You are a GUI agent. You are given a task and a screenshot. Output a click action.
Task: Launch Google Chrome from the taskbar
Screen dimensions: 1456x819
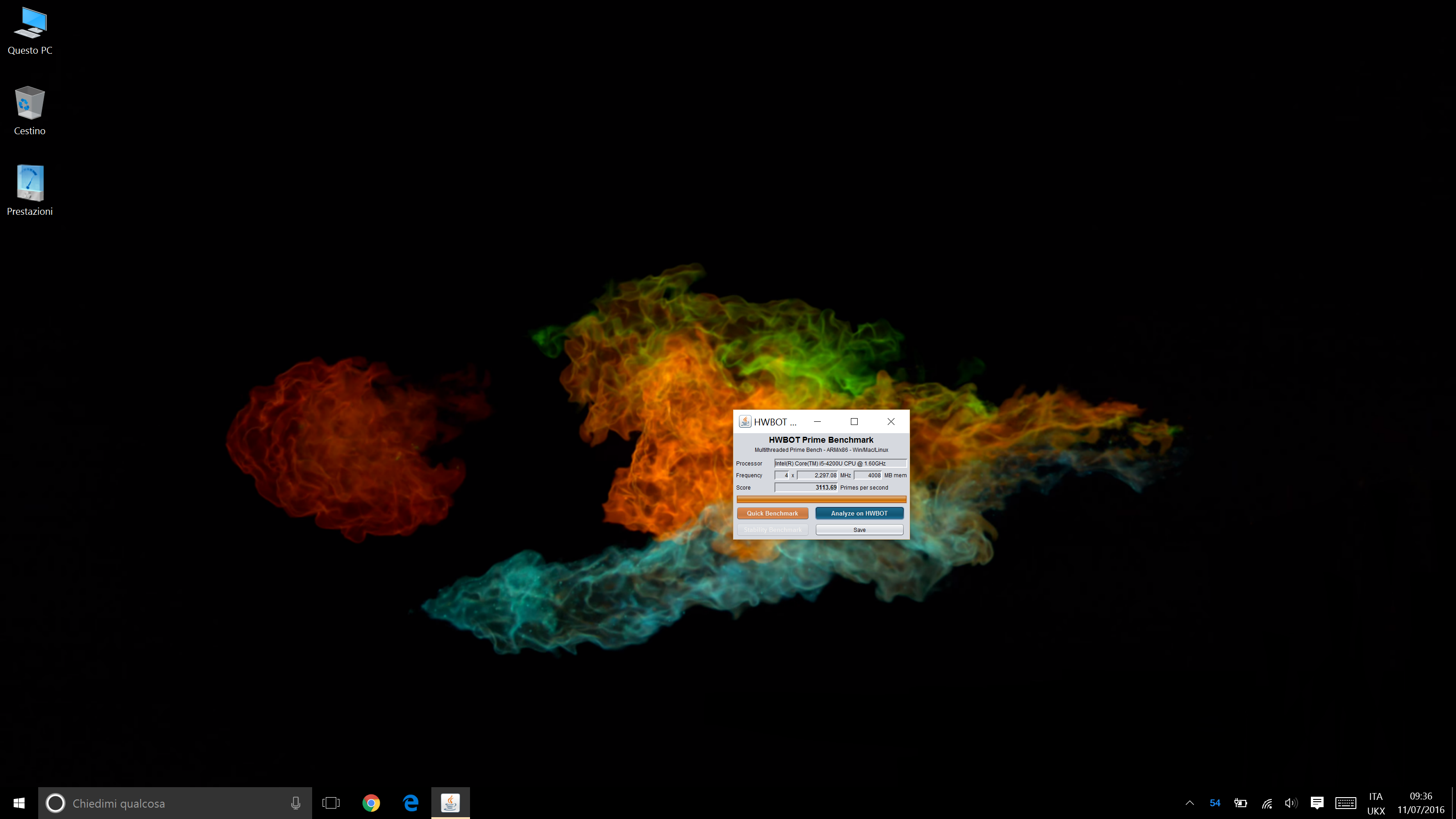coord(371,803)
